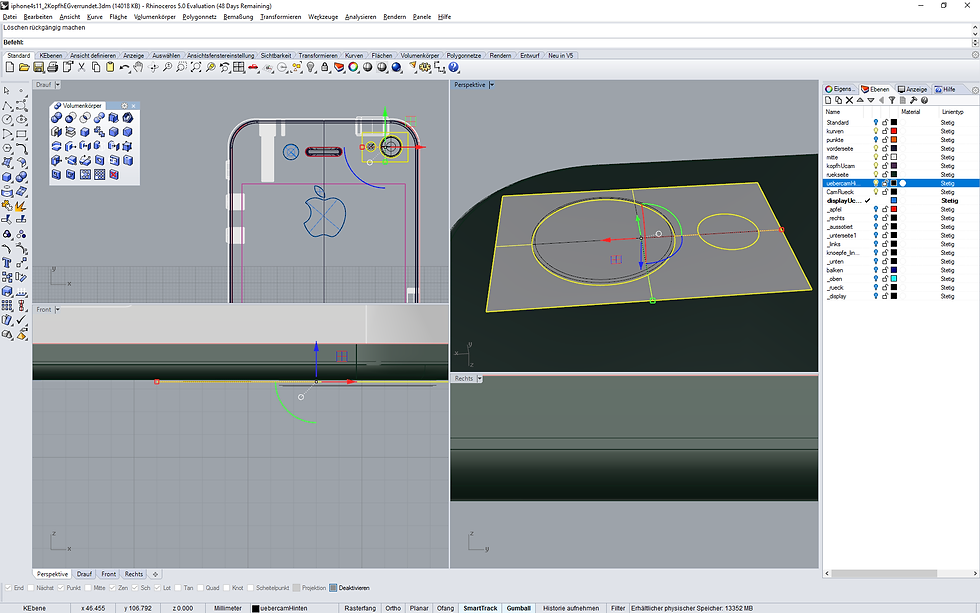This screenshot has height=613, width=980.
Task: Open Millimeter units in status bar
Action: tap(228, 608)
